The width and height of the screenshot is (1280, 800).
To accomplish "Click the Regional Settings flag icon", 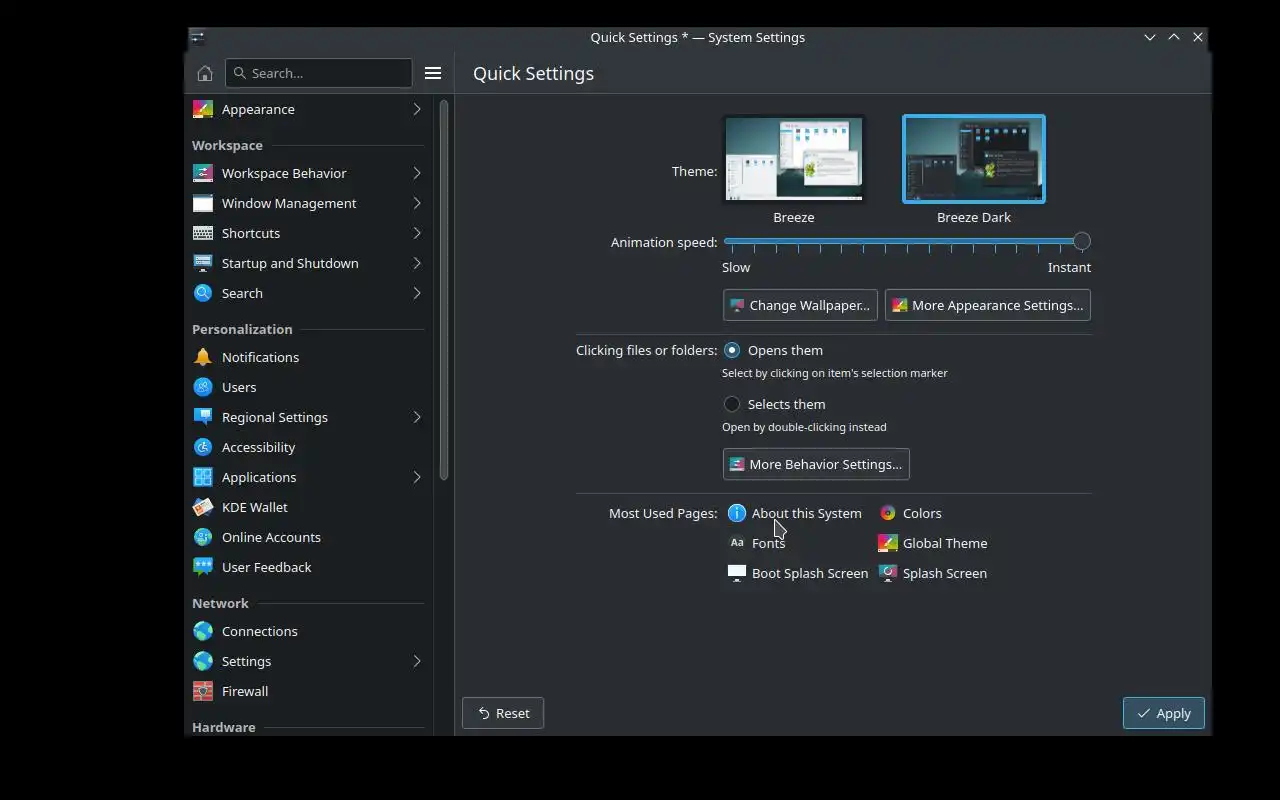I will pos(203,417).
